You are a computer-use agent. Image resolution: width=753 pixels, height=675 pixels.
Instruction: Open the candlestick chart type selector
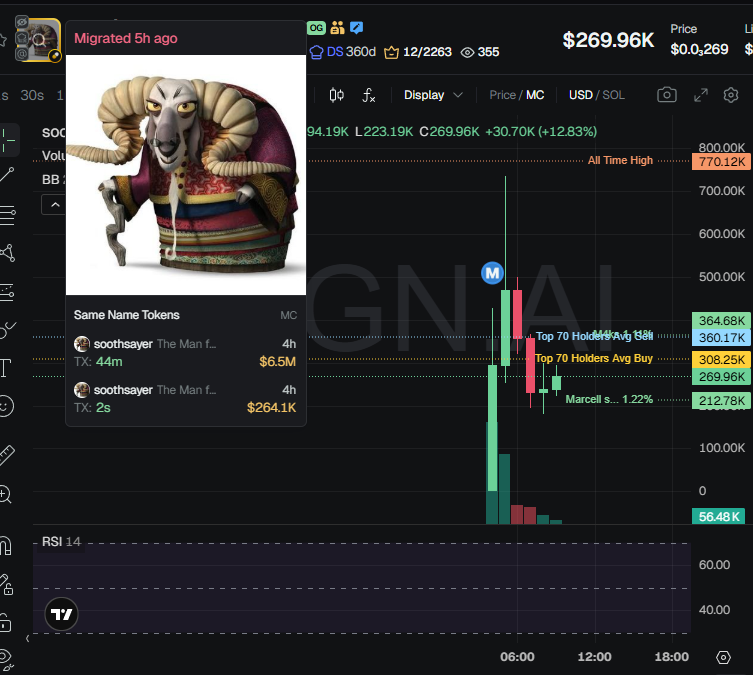pos(336,95)
